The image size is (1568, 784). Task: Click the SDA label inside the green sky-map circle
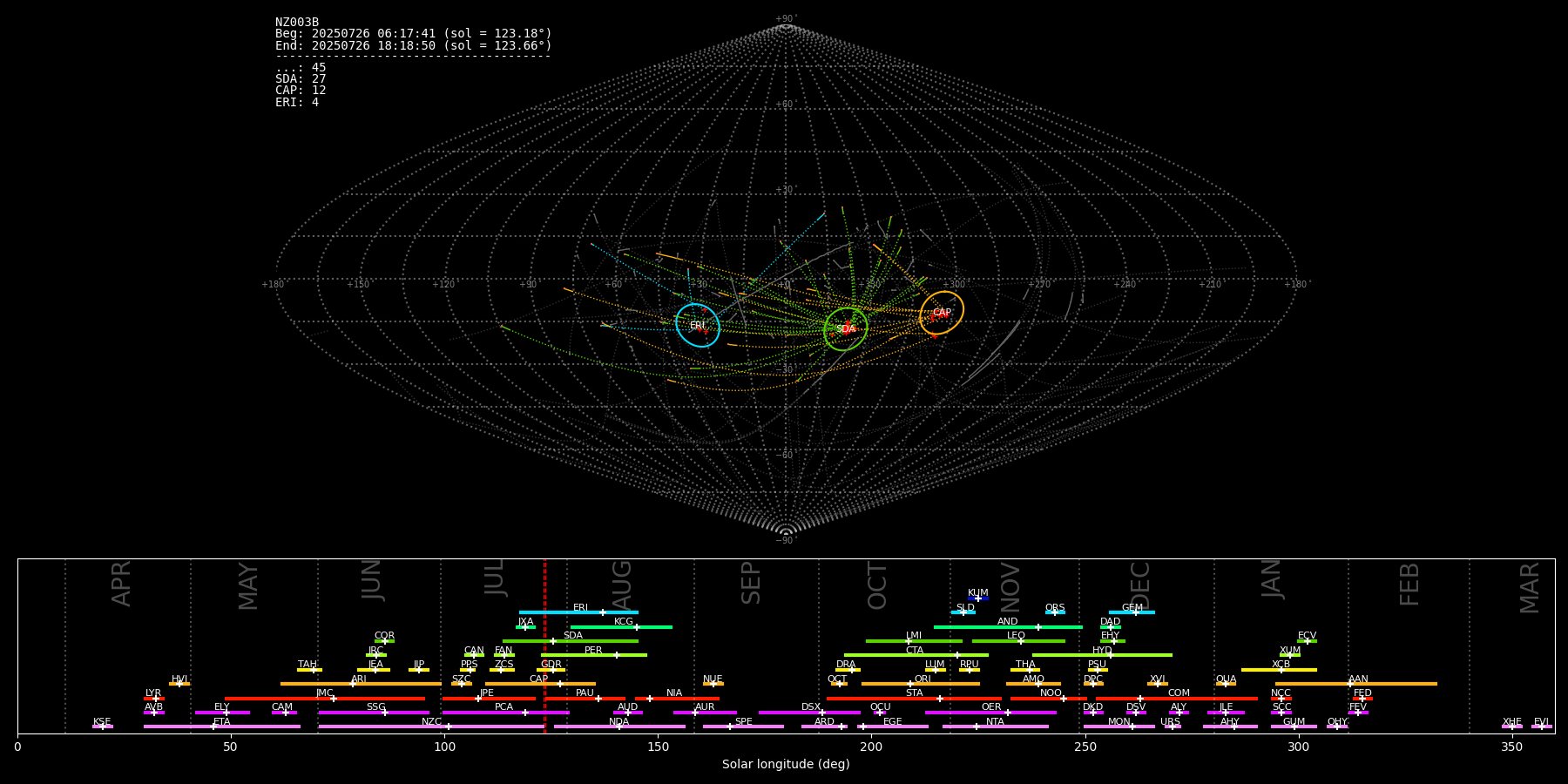(846, 329)
